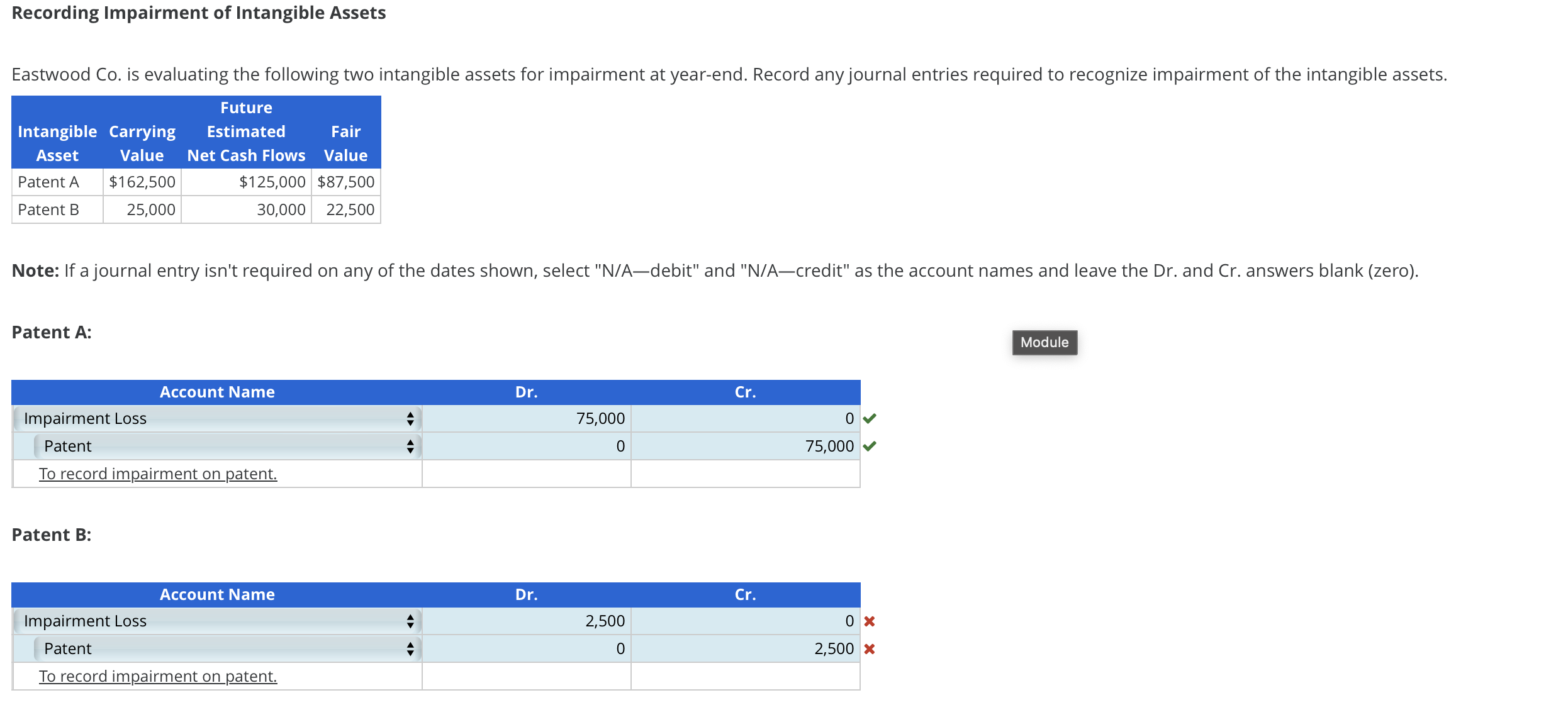Edit Patent A debit field showing 75,000
The height and width of the screenshot is (722, 1568).
point(527,418)
